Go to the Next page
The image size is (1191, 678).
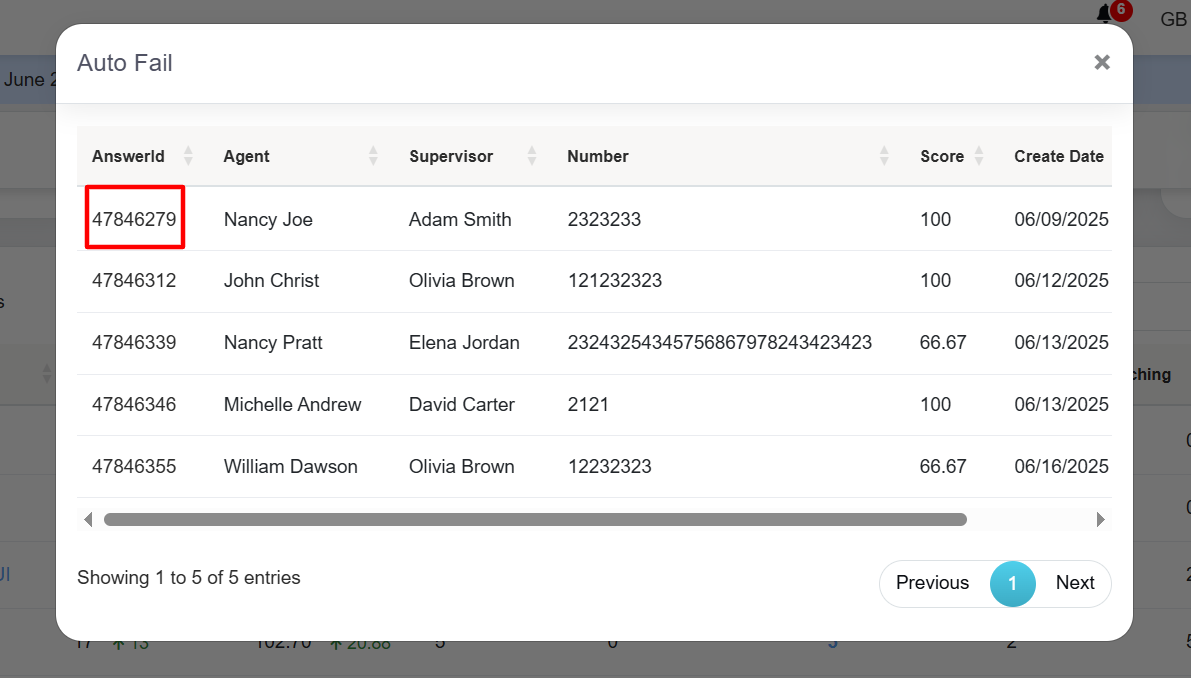[1075, 583]
